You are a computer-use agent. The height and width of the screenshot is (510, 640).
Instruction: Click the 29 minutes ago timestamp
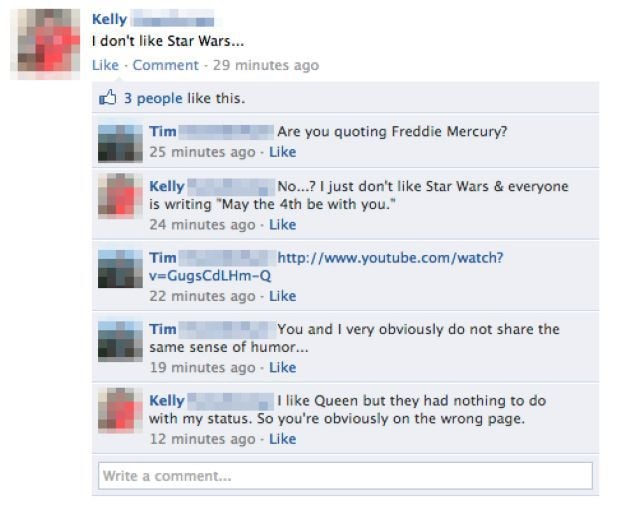coord(266,65)
